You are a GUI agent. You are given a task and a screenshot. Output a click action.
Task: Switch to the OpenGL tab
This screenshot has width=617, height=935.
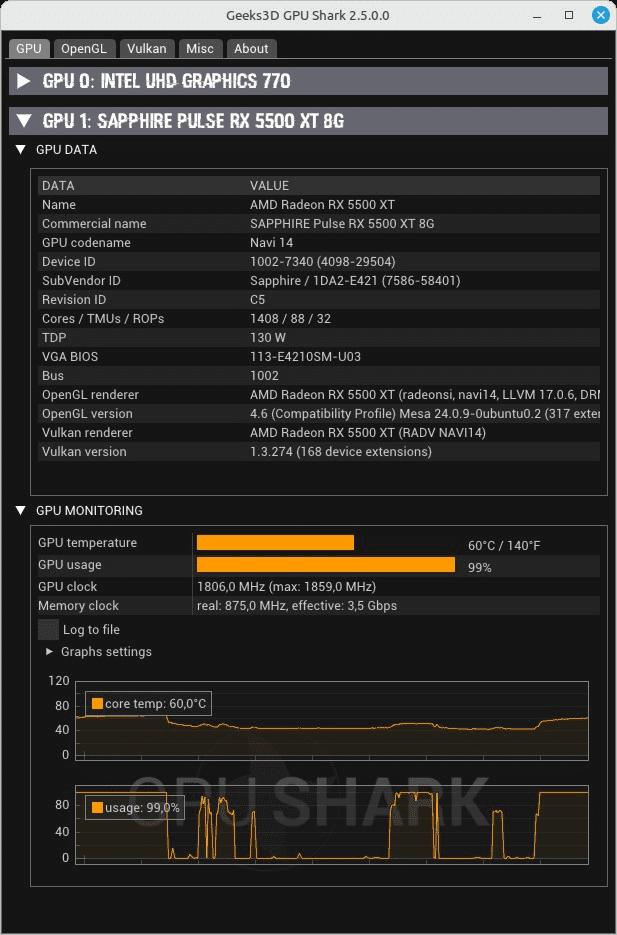point(83,48)
